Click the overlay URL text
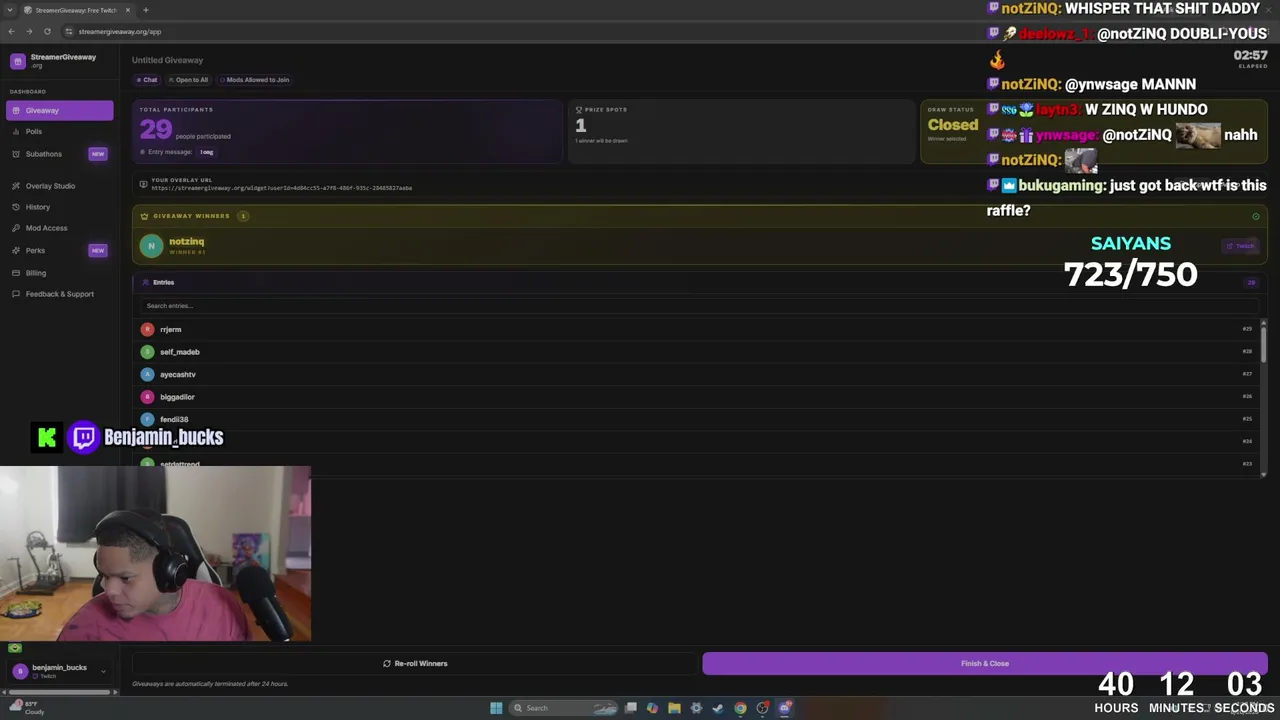1280x720 pixels. tap(282, 188)
